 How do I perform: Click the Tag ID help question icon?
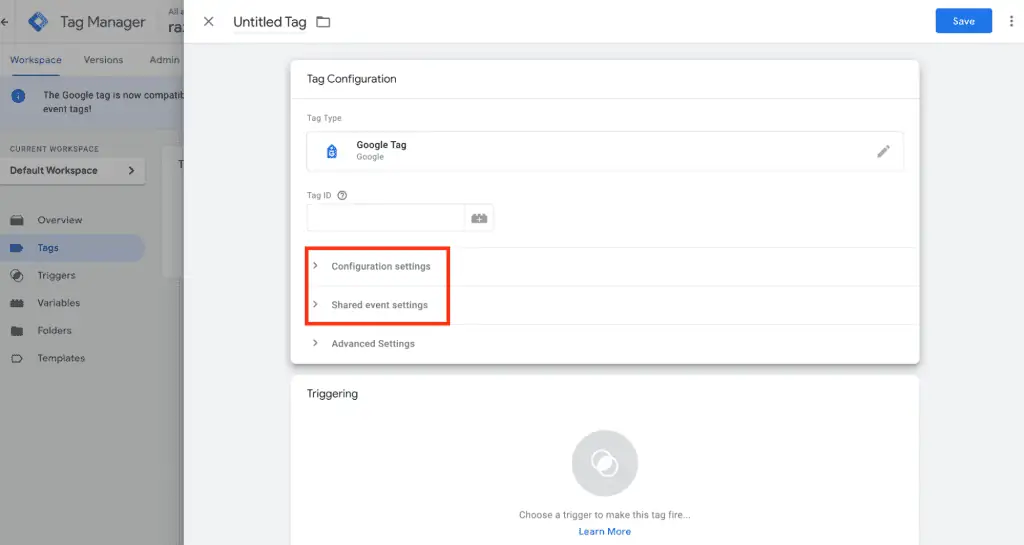coord(342,195)
